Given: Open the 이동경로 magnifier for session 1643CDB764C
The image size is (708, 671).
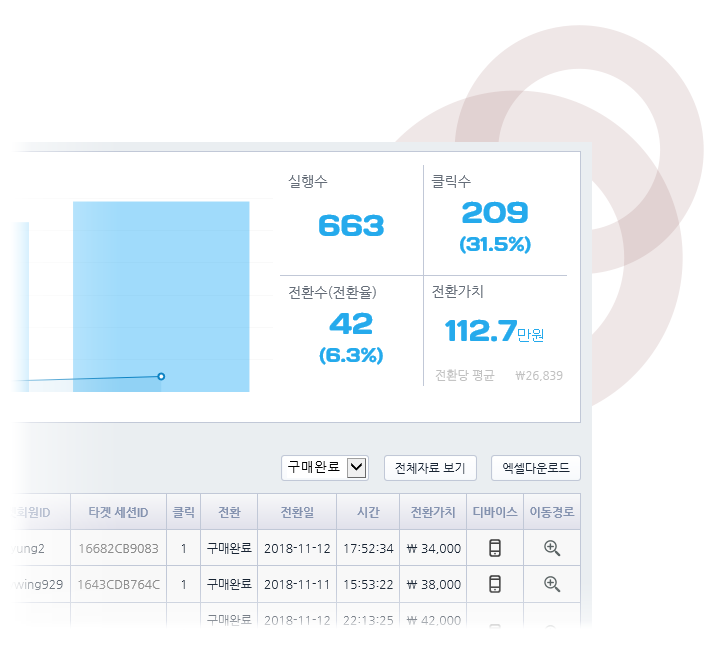Looking at the screenshot, I should click(552, 584).
